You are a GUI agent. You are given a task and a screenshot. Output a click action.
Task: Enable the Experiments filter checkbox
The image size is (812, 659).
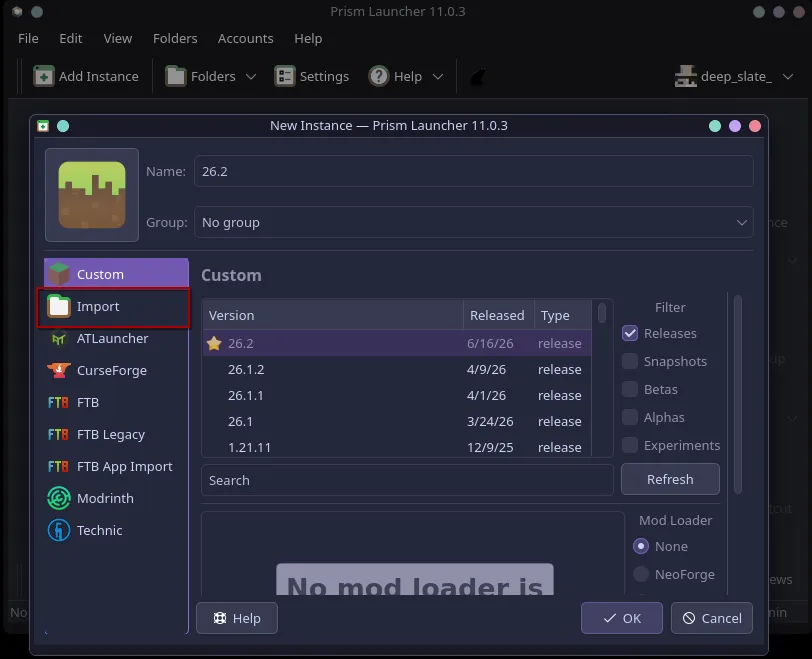(x=630, y=445)
